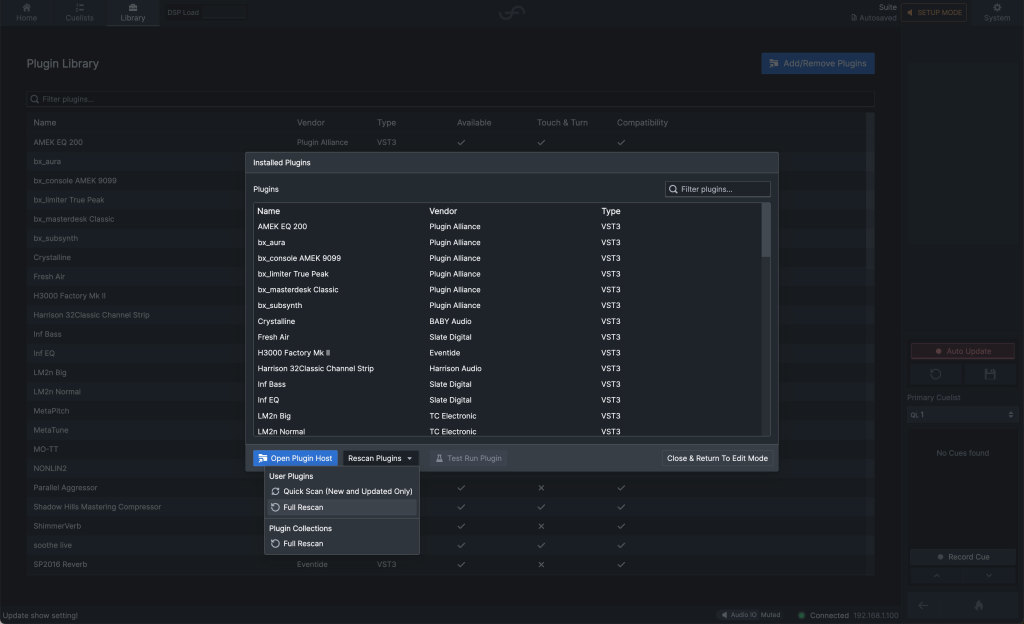Click the magnifier icon in dialog filter

pyautogui.click(x=673, y=189)
